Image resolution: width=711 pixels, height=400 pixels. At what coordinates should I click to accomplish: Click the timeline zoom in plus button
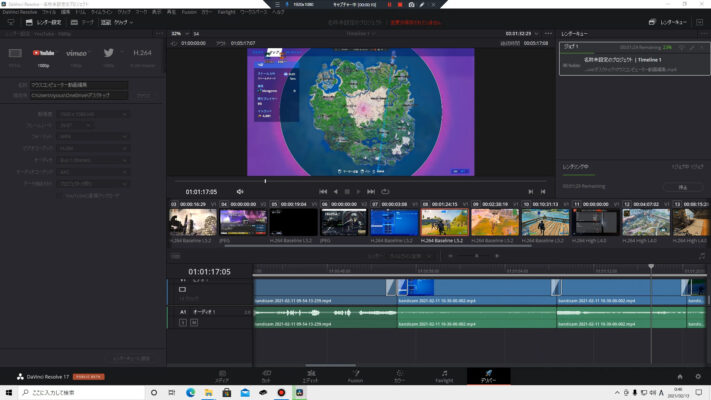point(497,256)
